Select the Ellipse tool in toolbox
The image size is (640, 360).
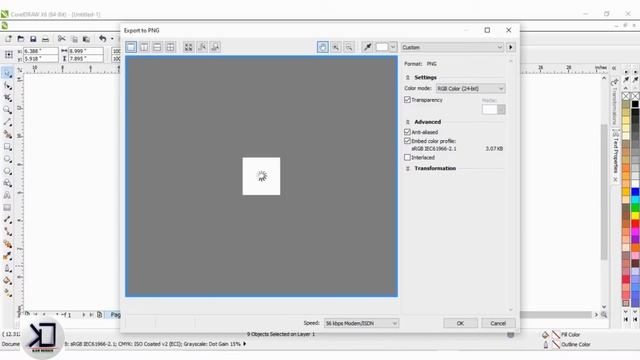click(x=7, y=159)
